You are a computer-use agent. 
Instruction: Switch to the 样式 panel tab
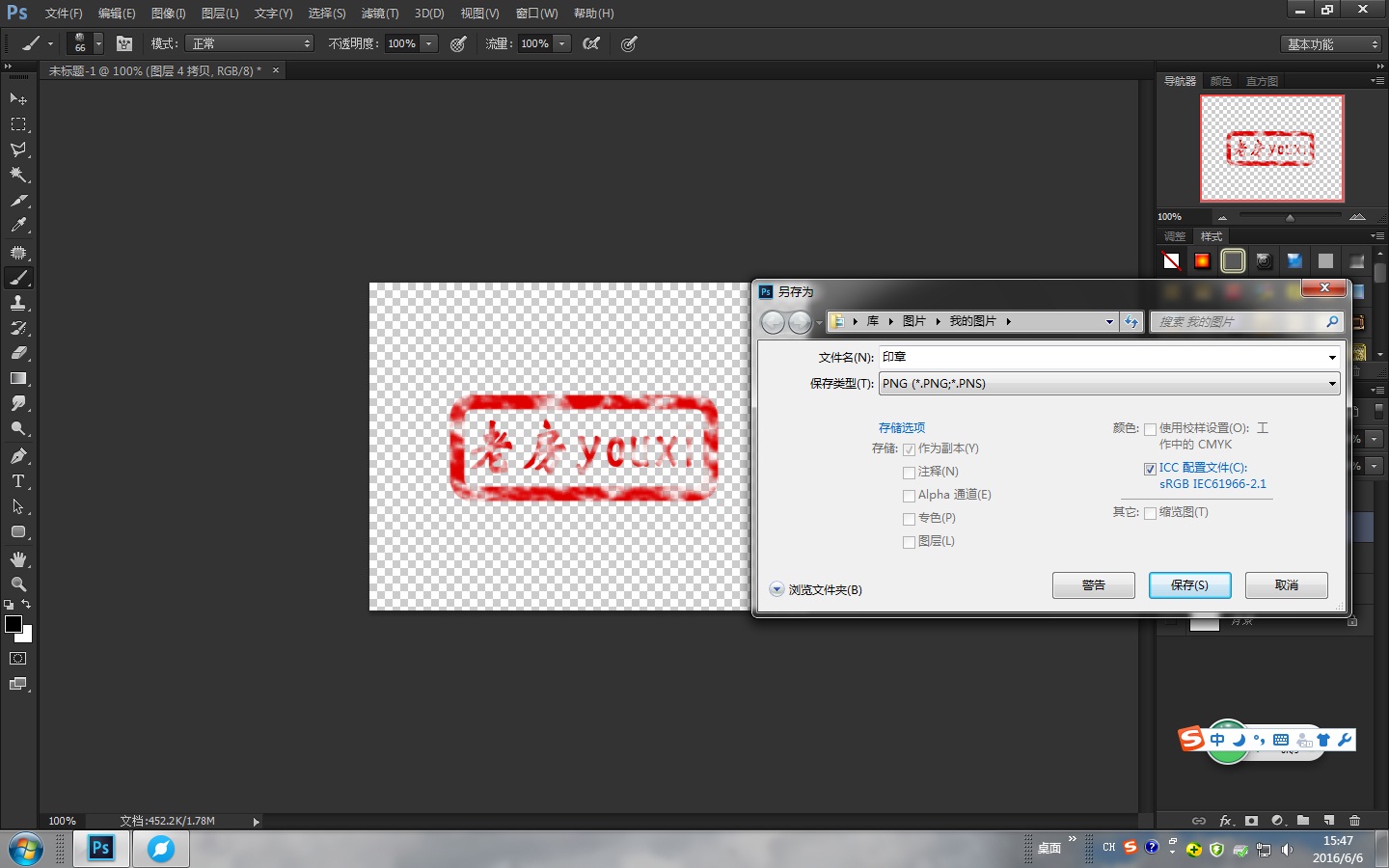pos(1212,236)
